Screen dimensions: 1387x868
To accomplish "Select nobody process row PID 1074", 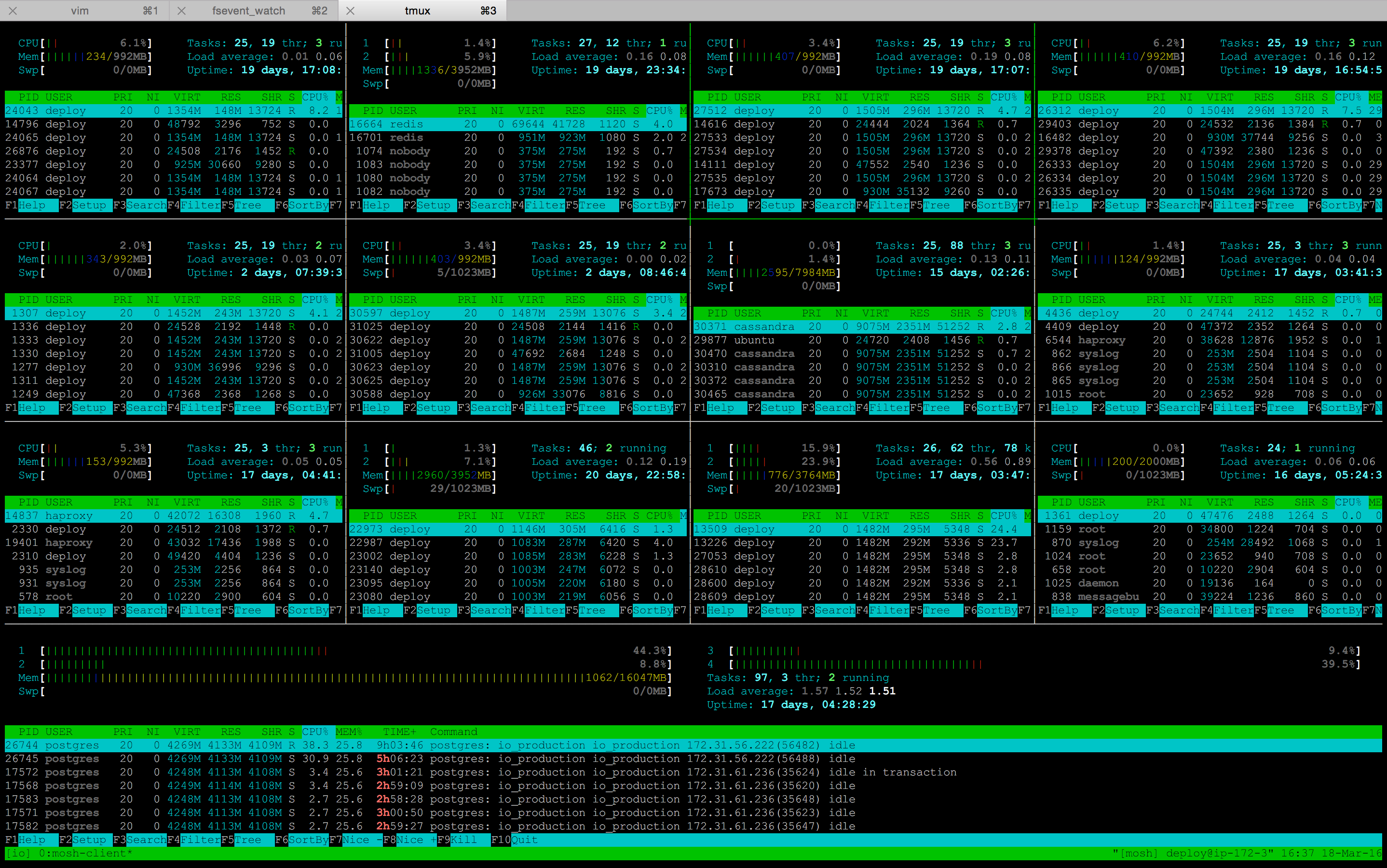I will coord(518,151).
